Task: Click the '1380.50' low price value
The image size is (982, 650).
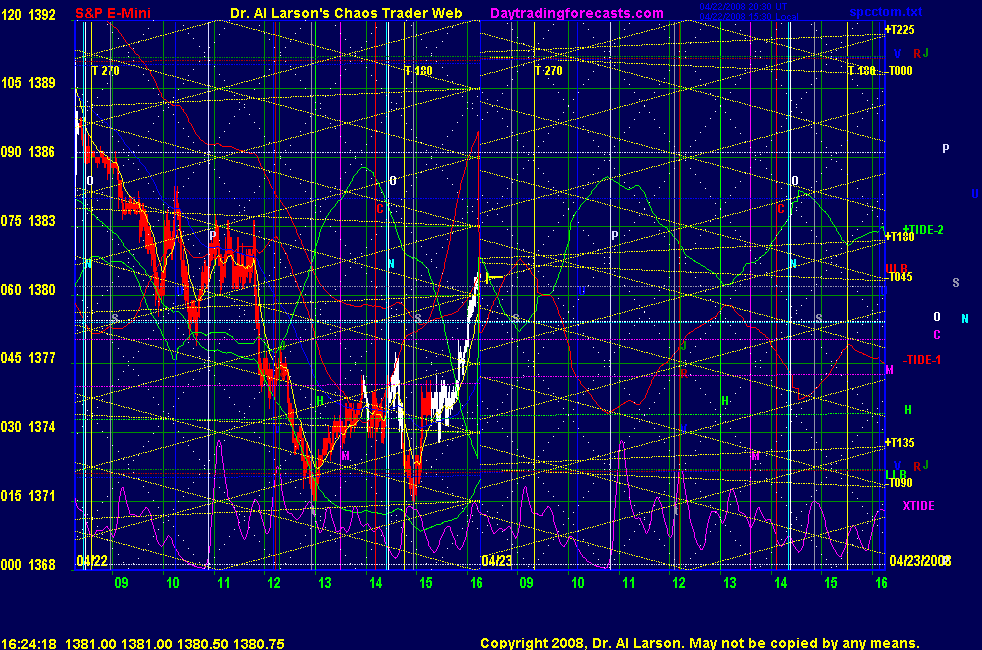Action: (x=202, y=644)
